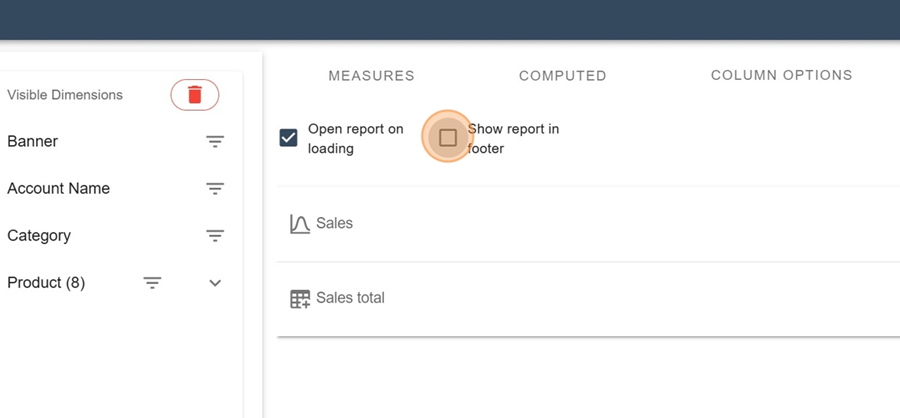Screen dimensions: 900x418
Task: Select the Category dimension label
Action: point(39,235)
